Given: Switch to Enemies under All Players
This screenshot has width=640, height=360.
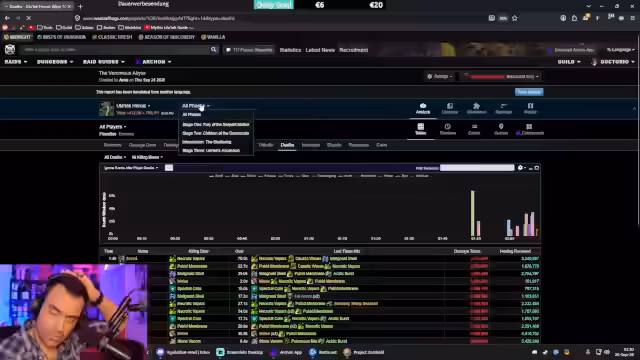Looking at the screenshot, I should click(126, 134).
